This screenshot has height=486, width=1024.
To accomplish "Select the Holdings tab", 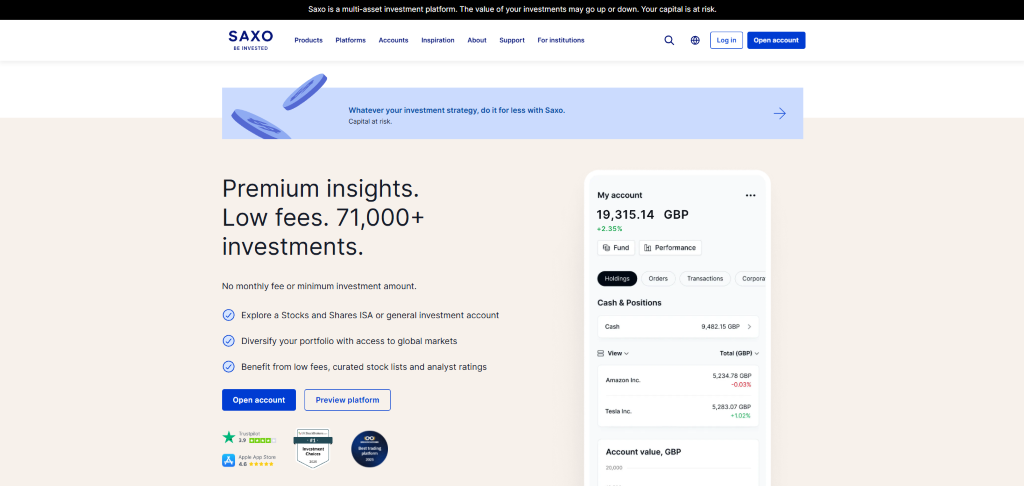I will pos(617,279).
